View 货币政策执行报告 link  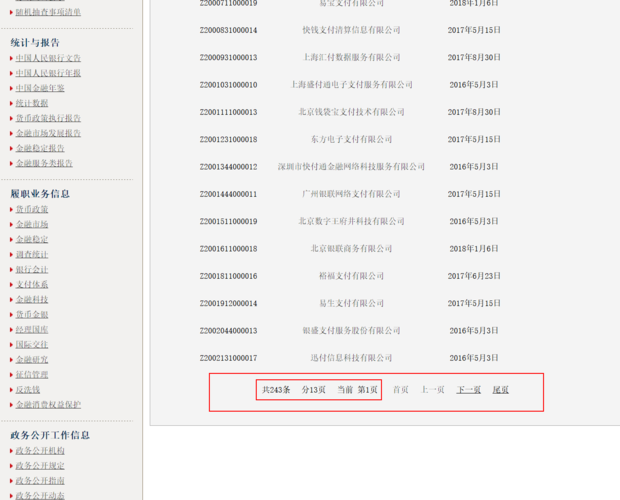point(48,118)
